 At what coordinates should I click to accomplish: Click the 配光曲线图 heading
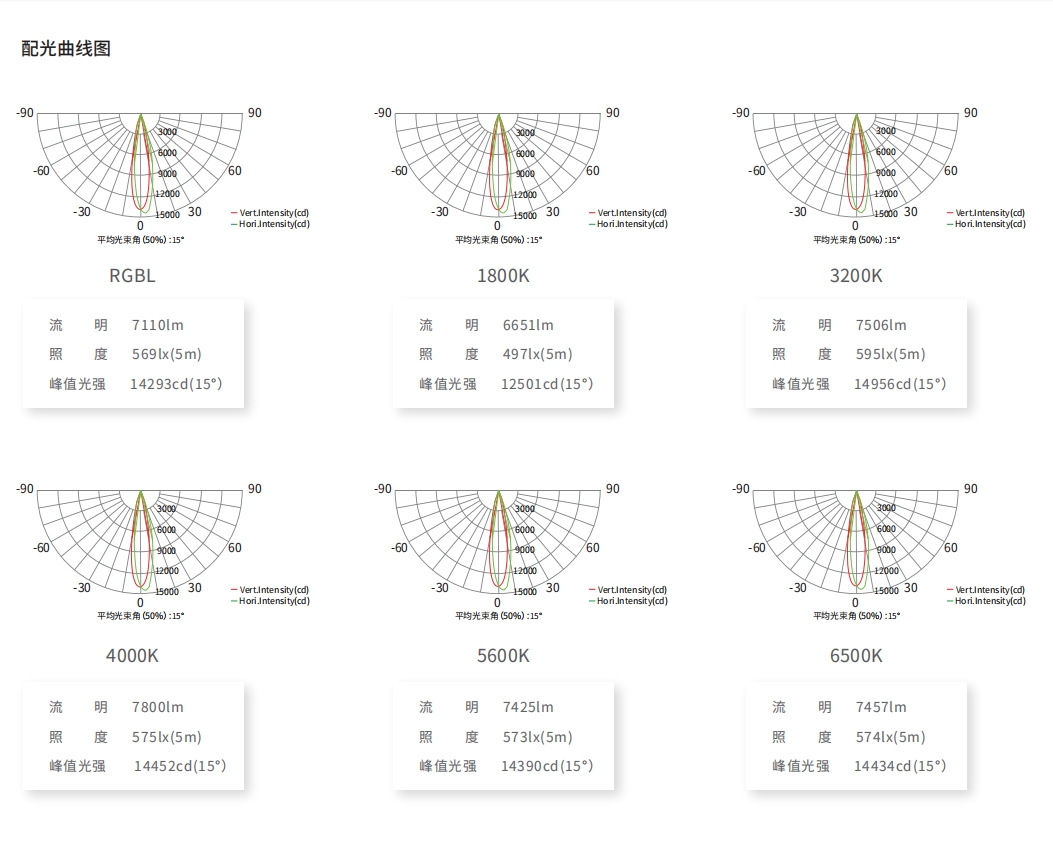click(66, 48)
